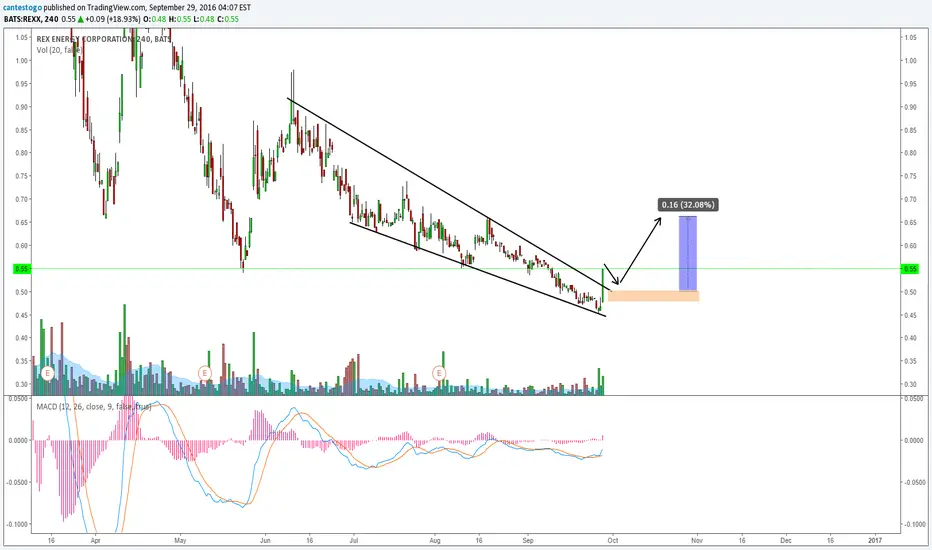Click the earnings E marker in early August

point(439,373)
